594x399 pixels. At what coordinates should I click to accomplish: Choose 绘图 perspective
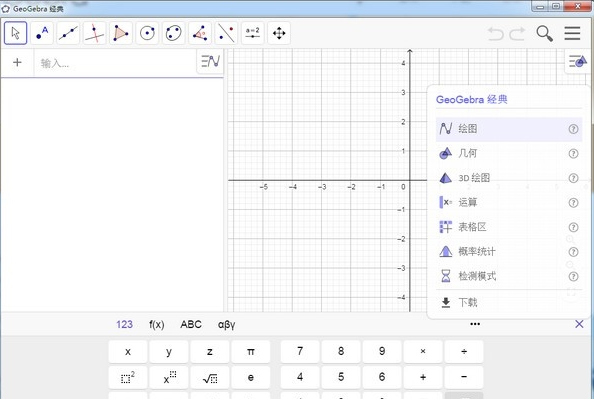click(x=509, y=129)
